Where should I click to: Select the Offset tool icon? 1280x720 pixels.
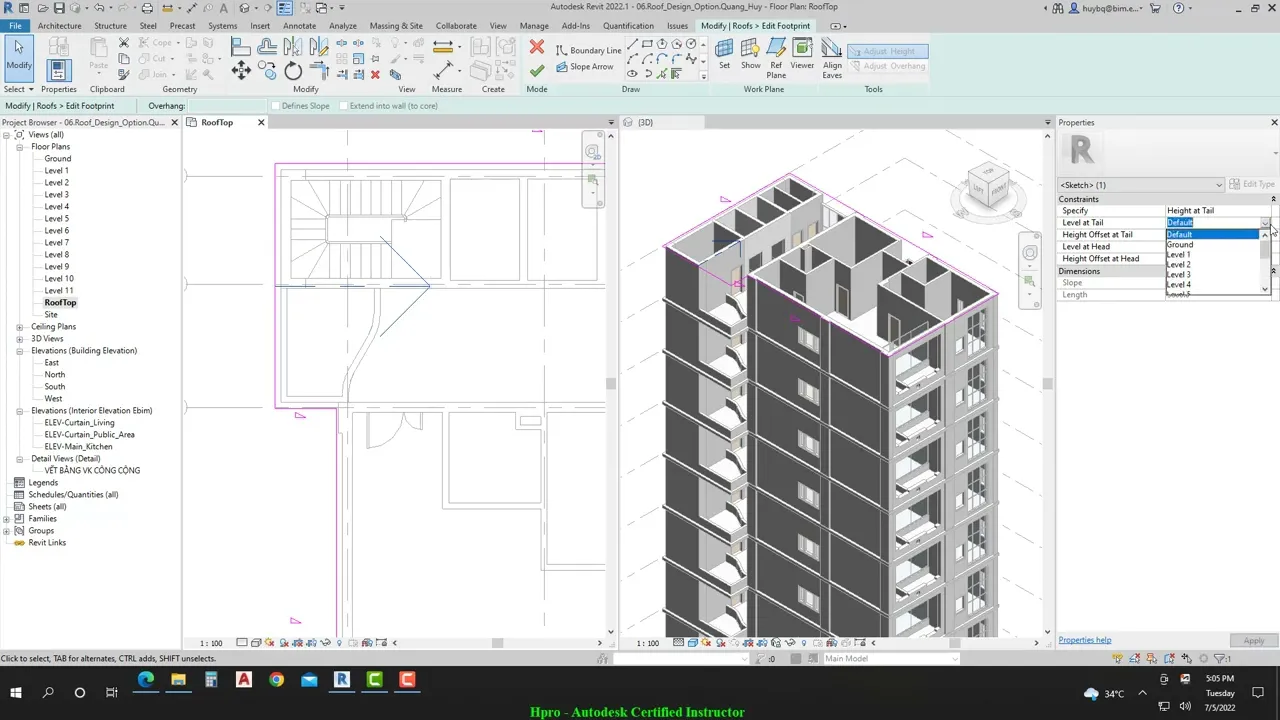pyautogui.click(x=267, y=47)
